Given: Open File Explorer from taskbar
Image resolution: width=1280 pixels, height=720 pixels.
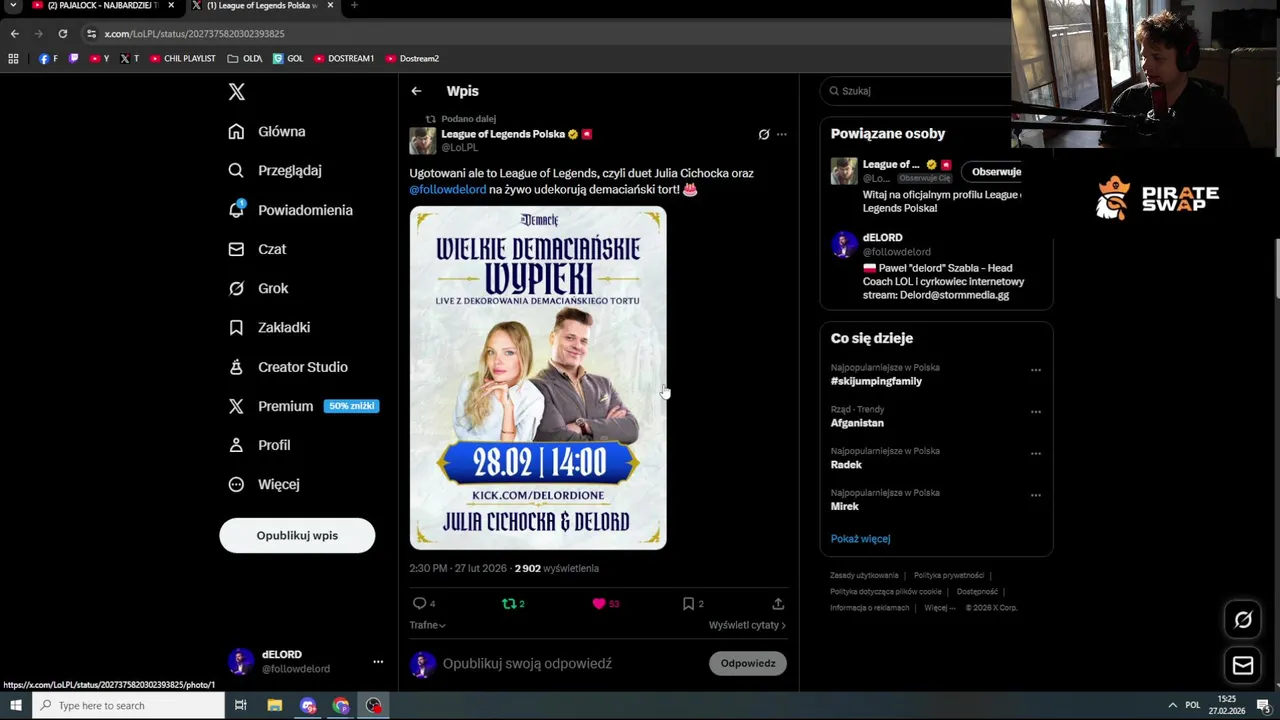Looking at the screenshot, I should 274,706.
